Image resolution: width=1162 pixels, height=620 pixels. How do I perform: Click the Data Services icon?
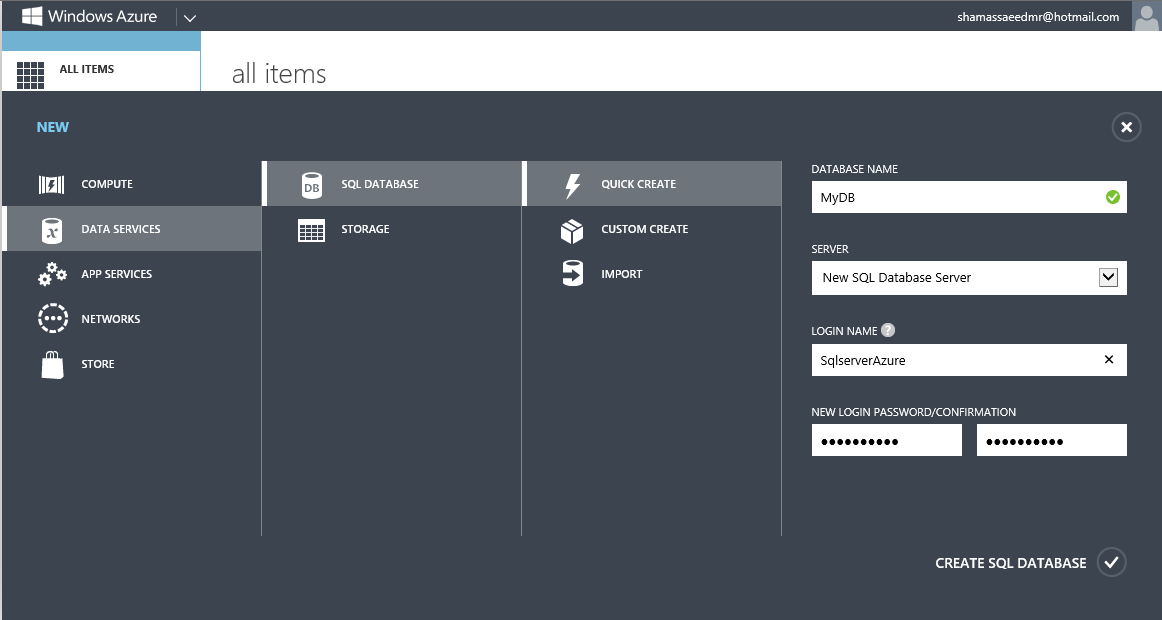click(52, 228)
